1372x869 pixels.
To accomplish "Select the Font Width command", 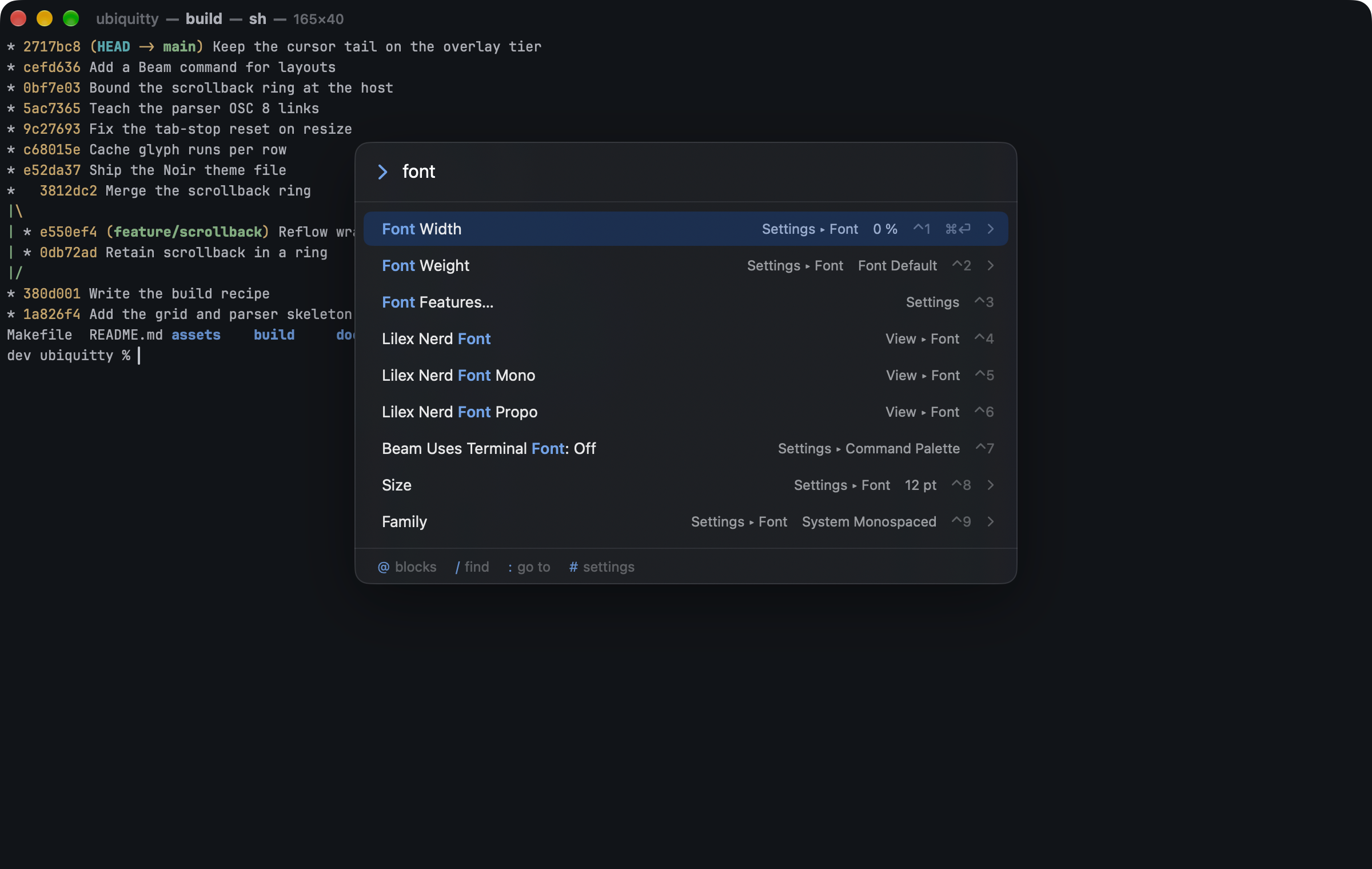I will point(685,229).
